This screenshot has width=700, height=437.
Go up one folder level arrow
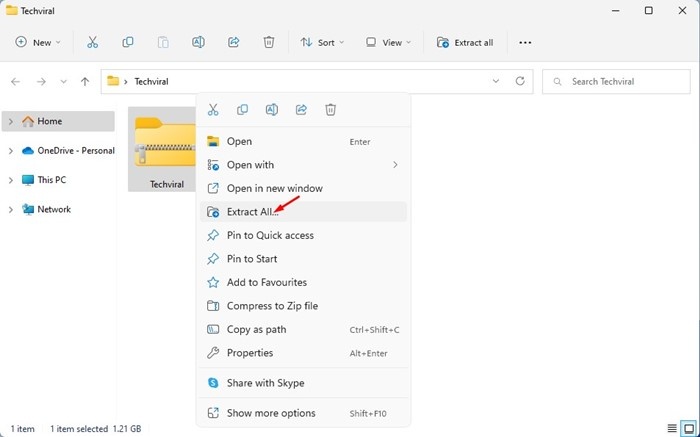85,82
